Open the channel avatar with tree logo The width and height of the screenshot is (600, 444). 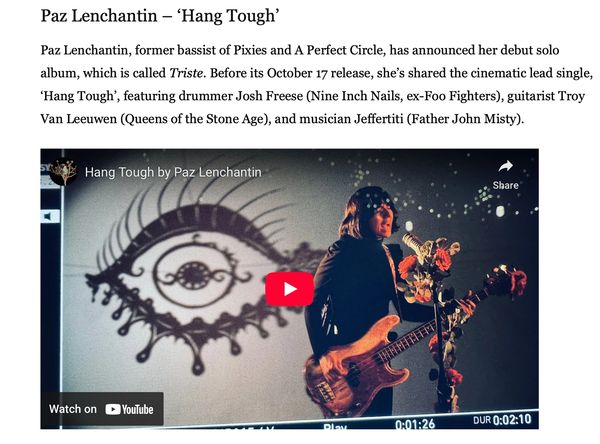click(63, 172)
